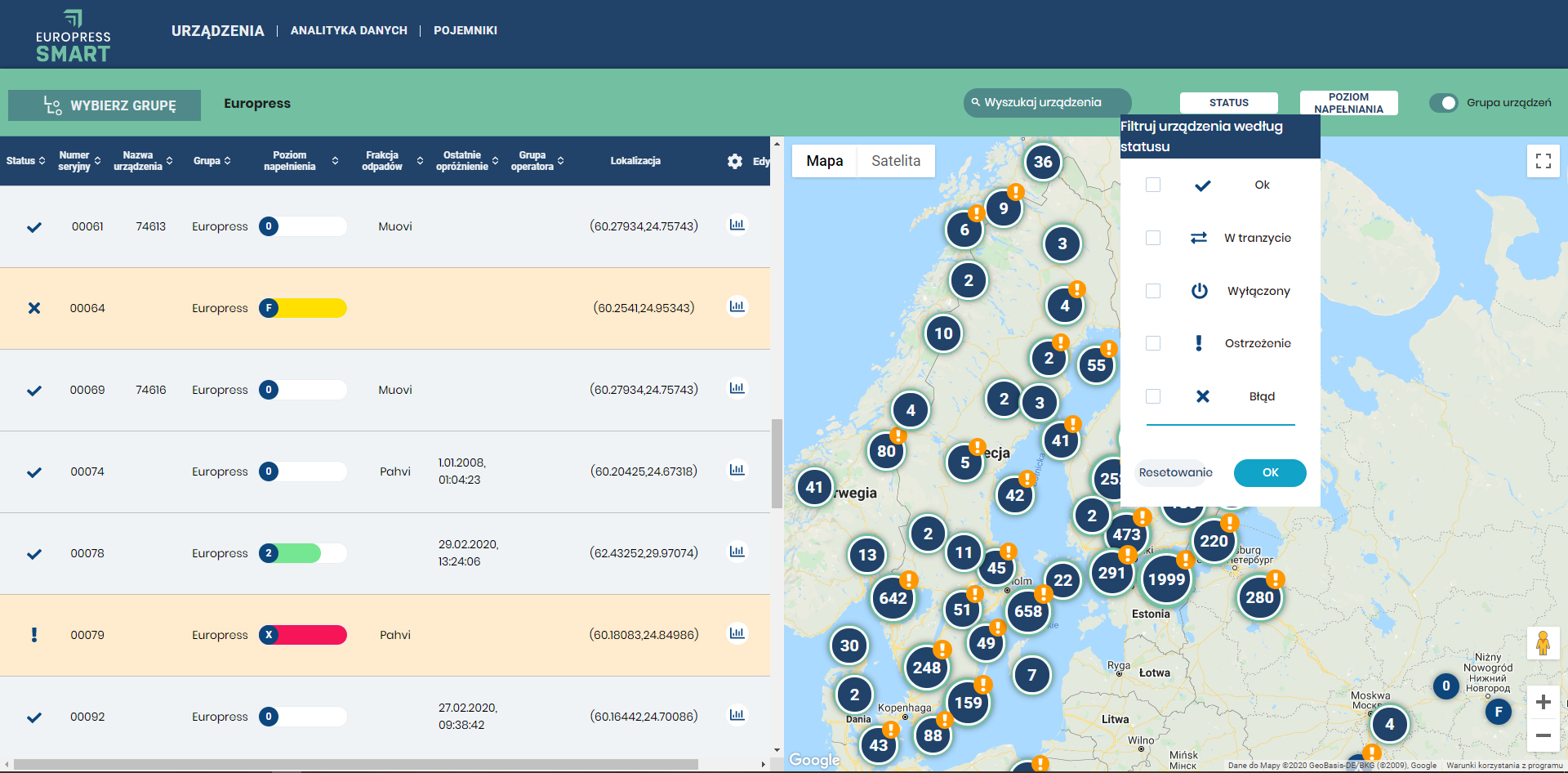Image resolution: width=1568 pixels, height=773 pixels.
Task: Zoom in on the map
Action: click(1543, 702)
